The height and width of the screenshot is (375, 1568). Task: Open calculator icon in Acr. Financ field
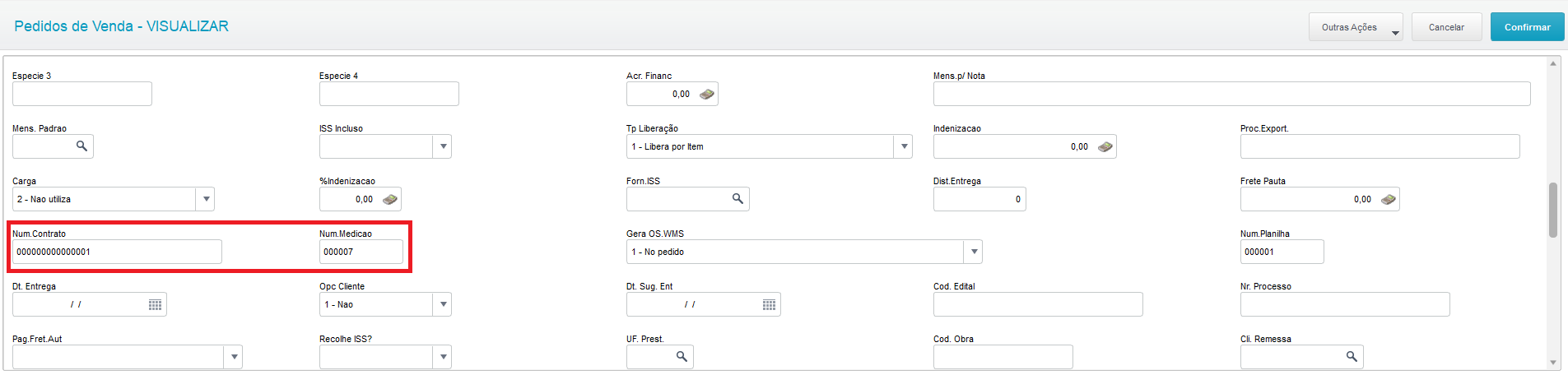tap(706, 95)
